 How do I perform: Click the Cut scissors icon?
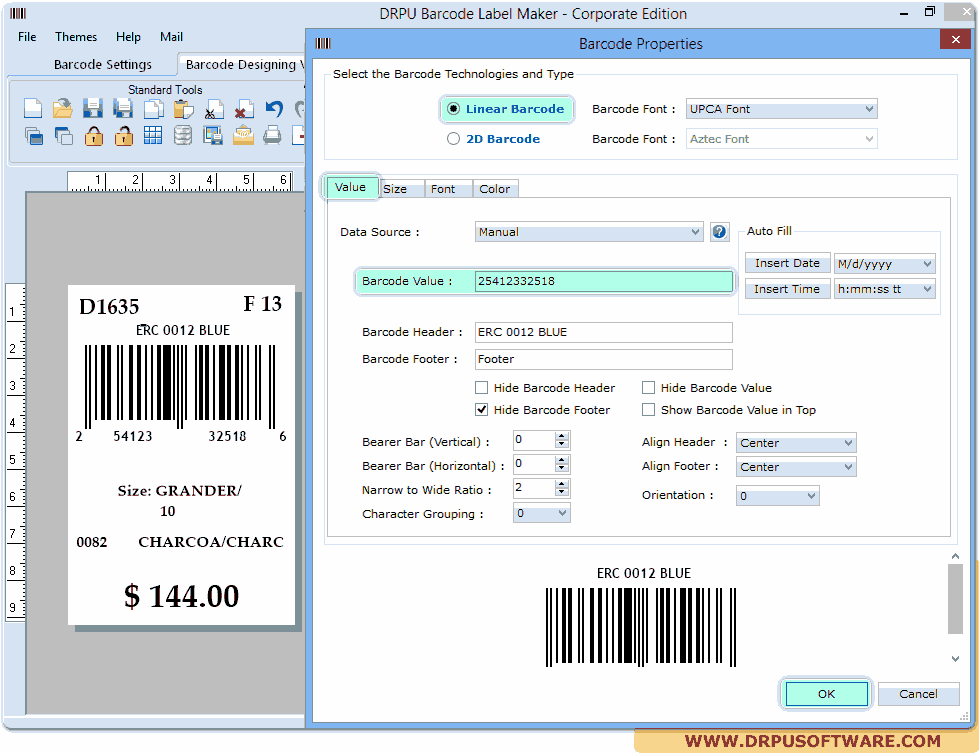click(214, 109)
